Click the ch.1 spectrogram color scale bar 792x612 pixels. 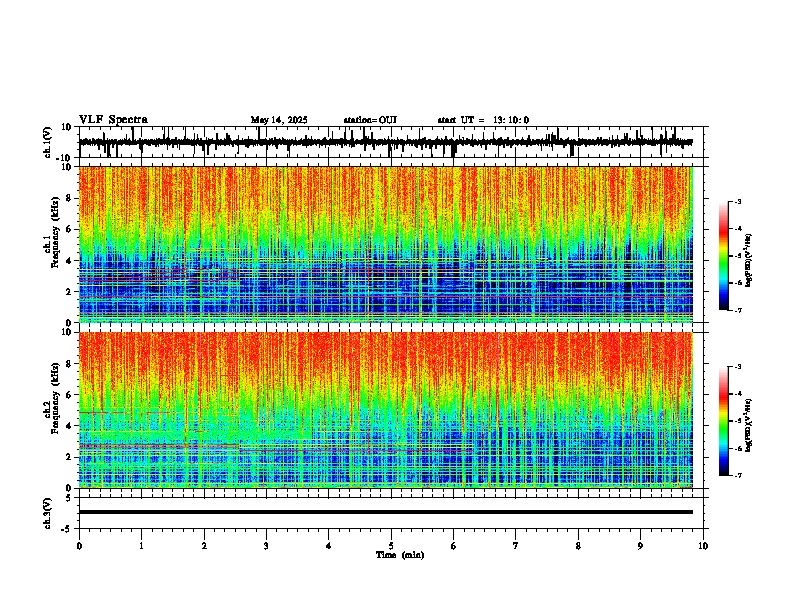point(724,256)
